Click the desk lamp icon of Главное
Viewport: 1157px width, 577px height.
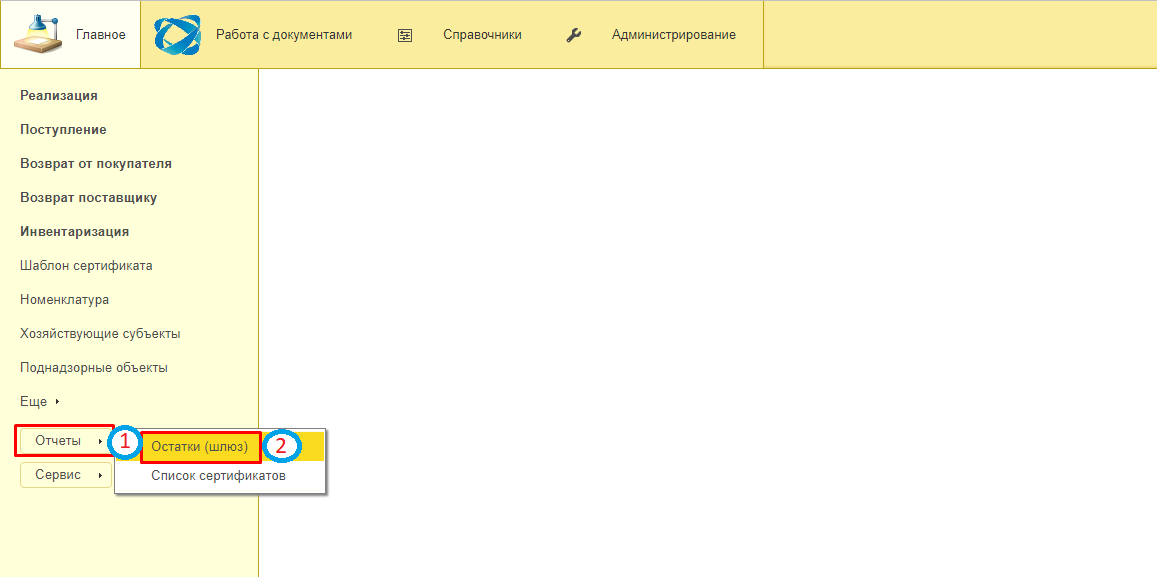[37, 34]
